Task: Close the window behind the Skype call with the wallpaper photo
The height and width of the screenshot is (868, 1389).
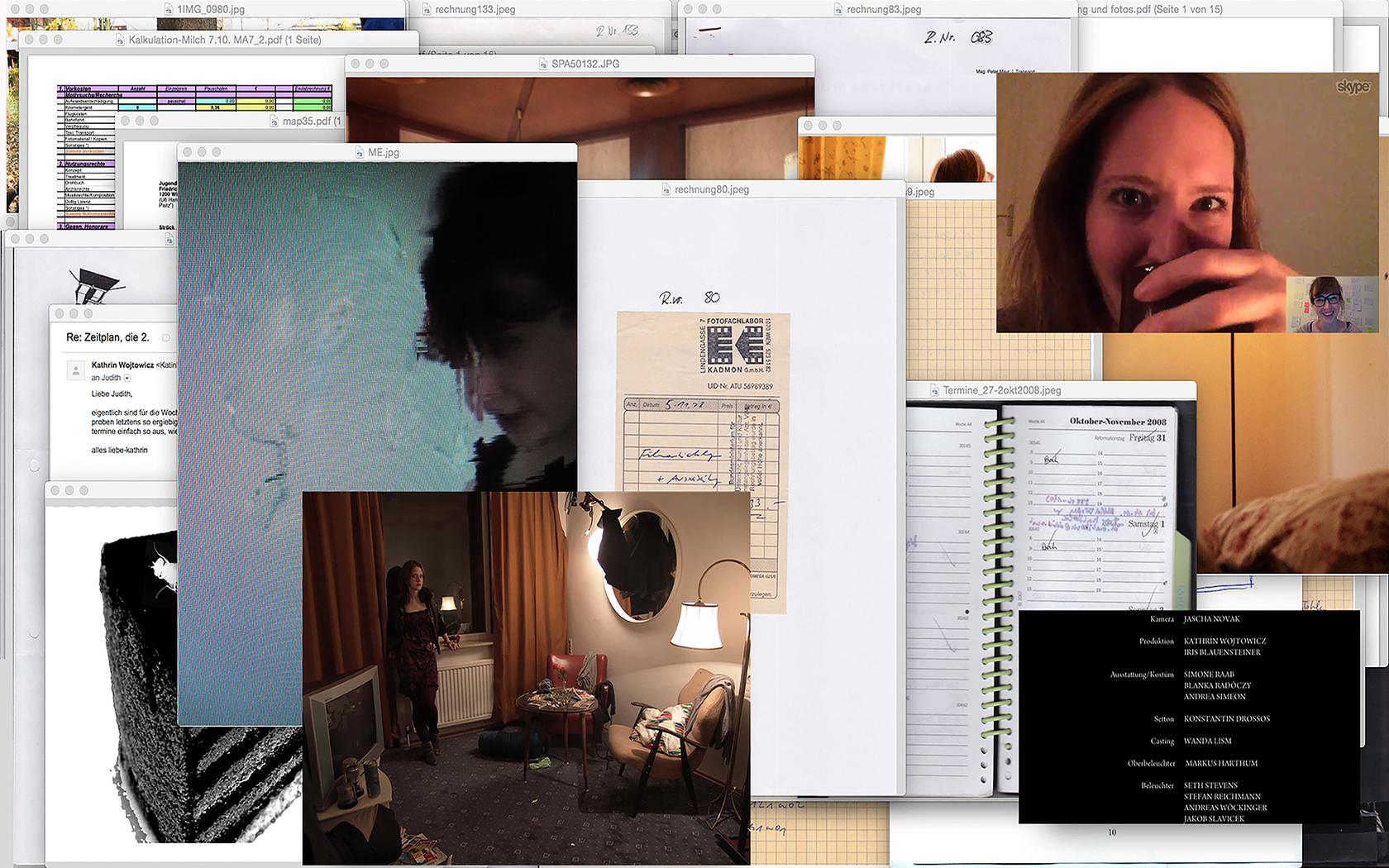Action: click(x=809, y=126)
